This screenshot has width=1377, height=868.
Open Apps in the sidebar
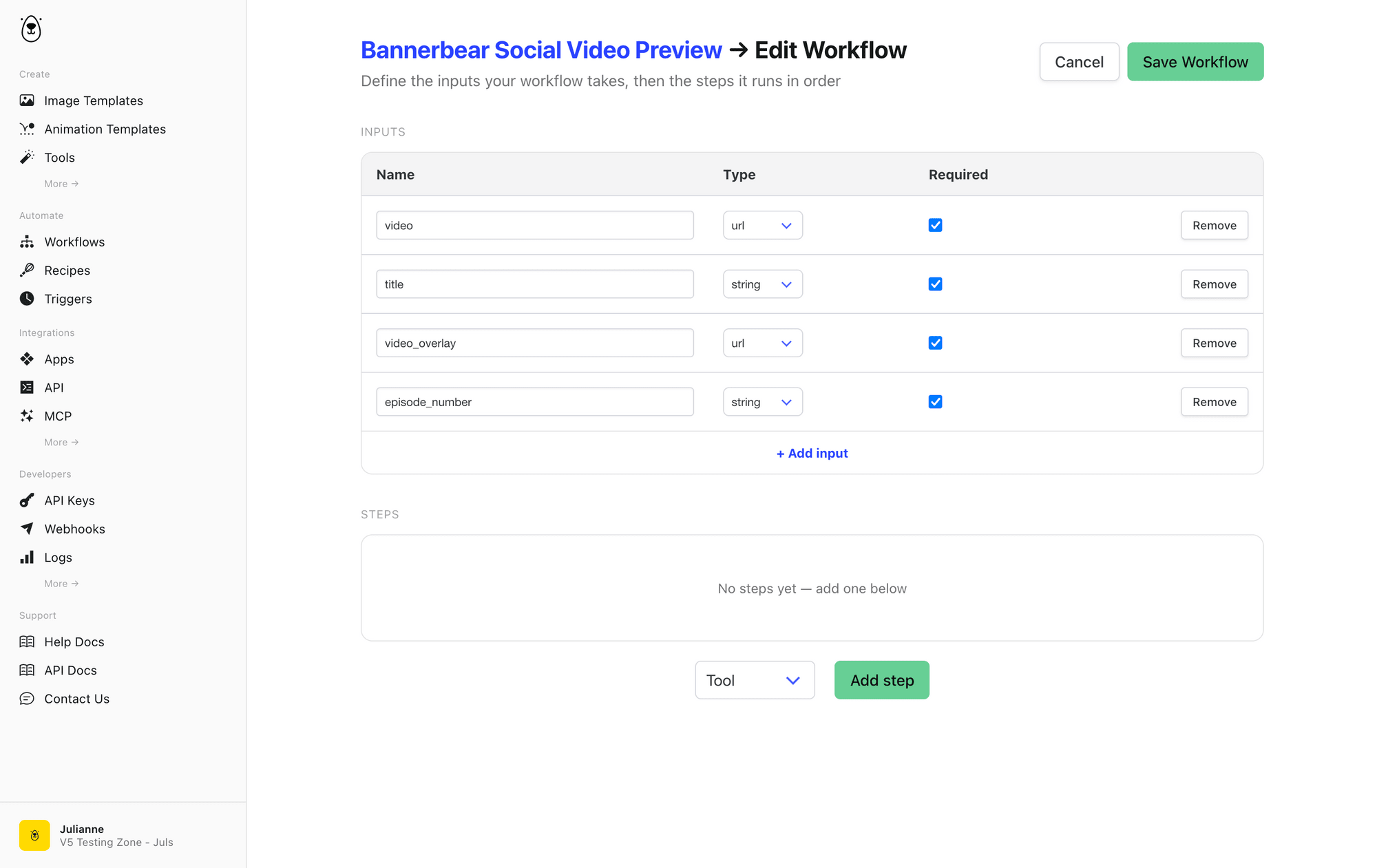click(x=59, y=359)
